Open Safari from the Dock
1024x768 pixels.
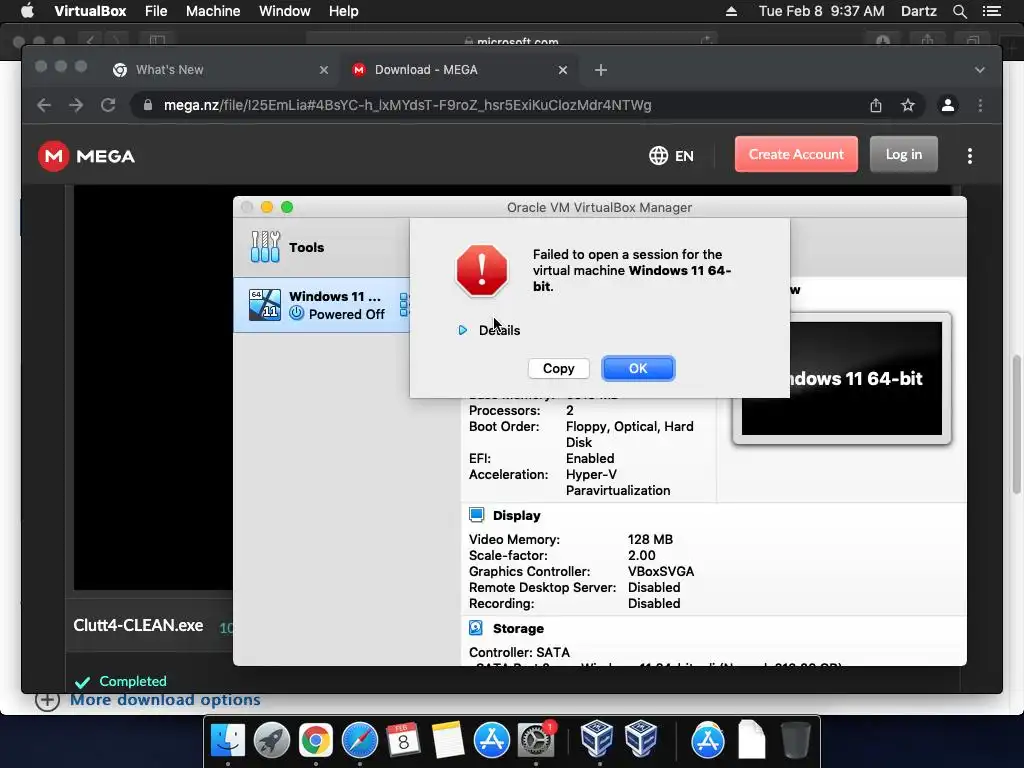(x=360, y=740)
